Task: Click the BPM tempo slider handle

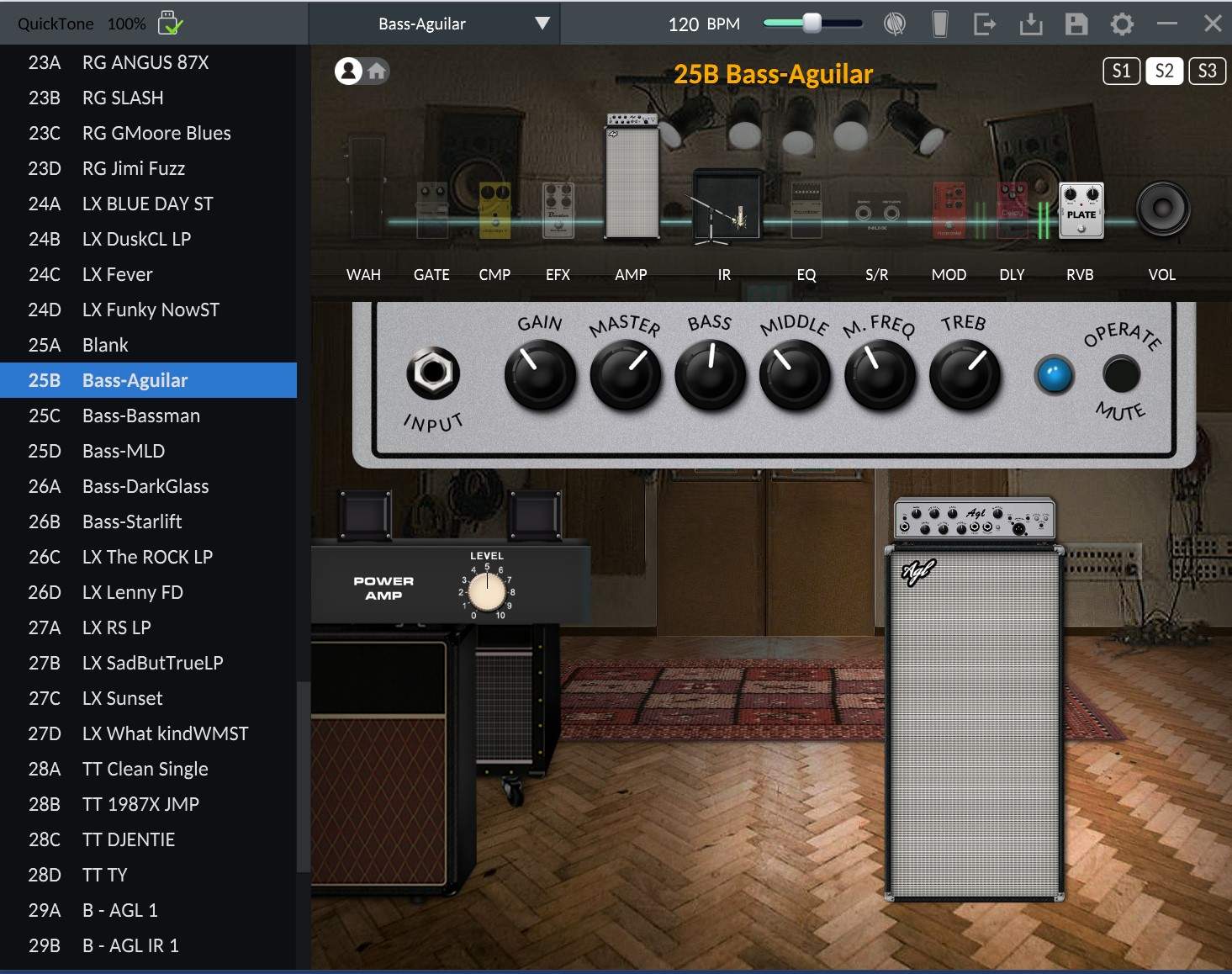Action: pos(812,23)
